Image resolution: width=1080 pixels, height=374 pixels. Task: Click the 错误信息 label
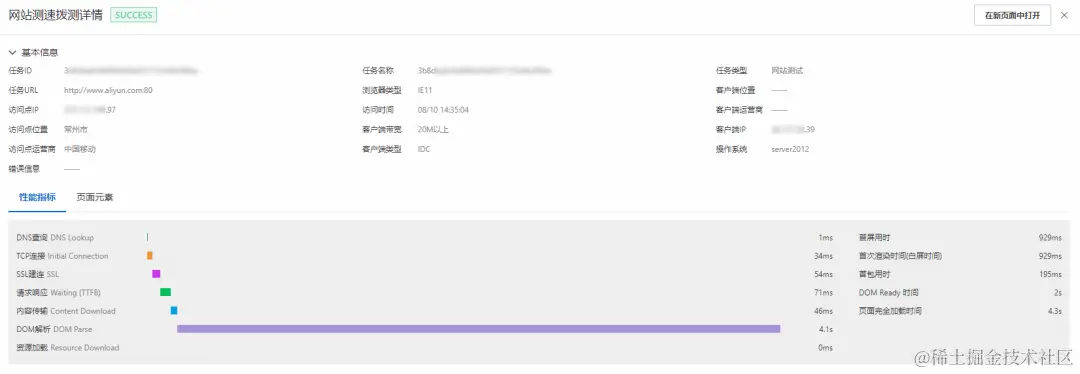(x=24, y=169)
